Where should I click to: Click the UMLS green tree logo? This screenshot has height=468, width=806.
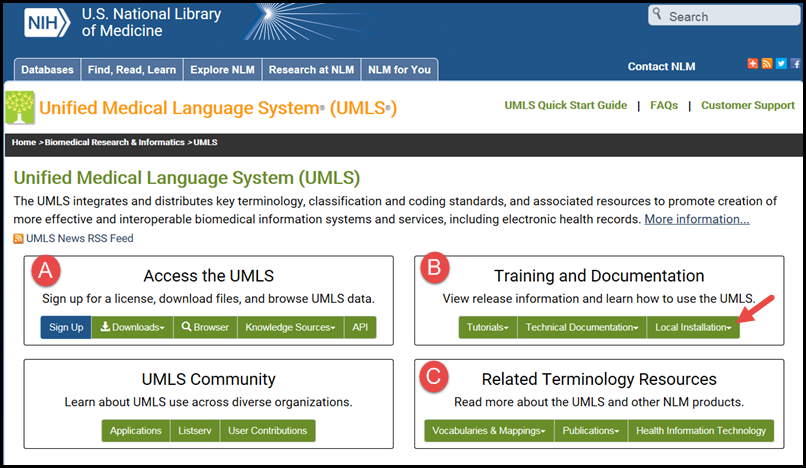20,107
